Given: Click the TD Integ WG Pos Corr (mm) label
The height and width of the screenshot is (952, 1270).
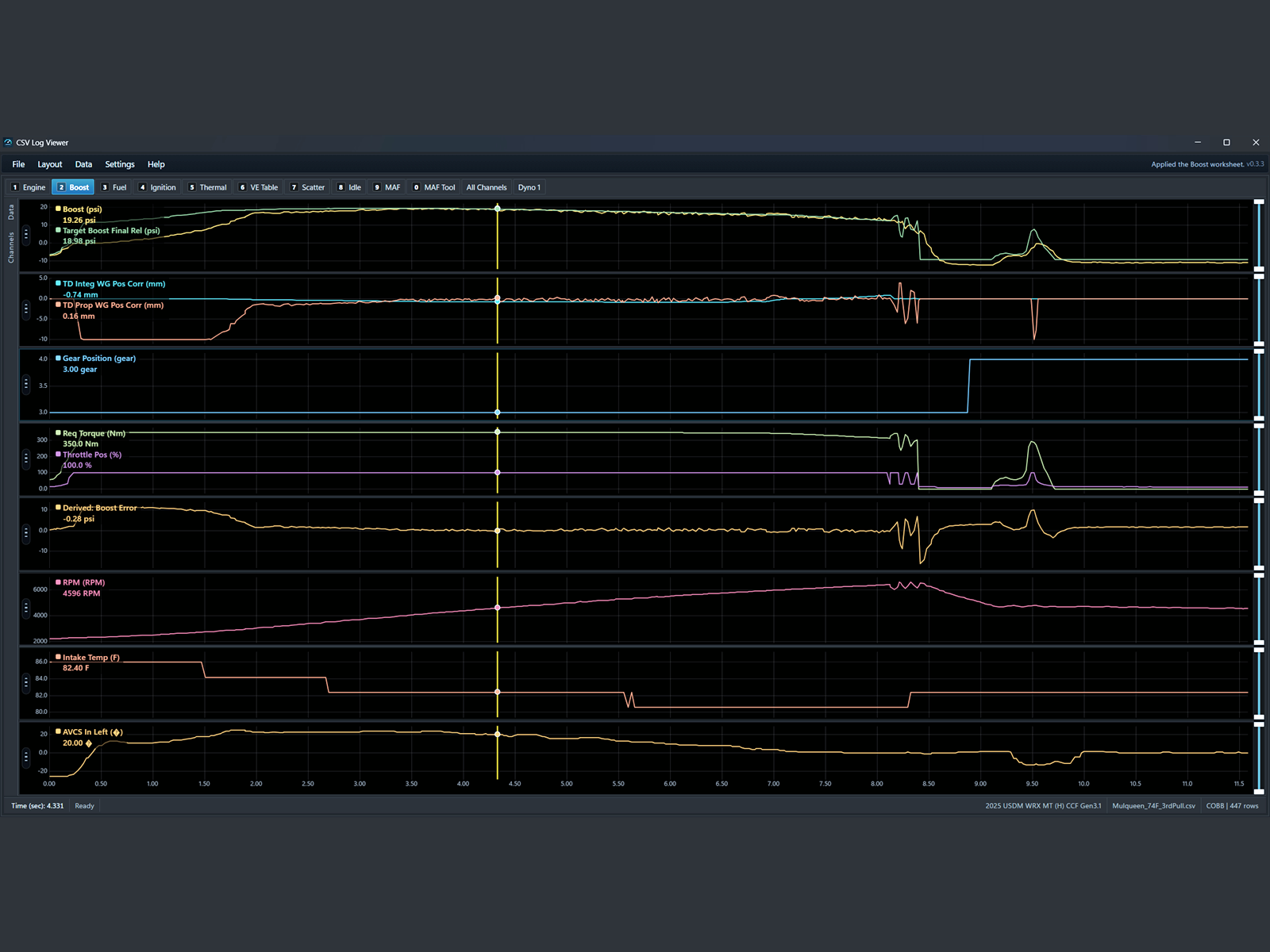Looking at the screenshot, I should tap(114, 284).
